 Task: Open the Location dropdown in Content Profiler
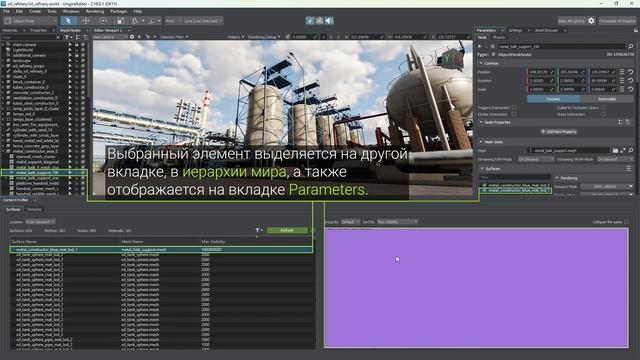[x=40, y=222]
